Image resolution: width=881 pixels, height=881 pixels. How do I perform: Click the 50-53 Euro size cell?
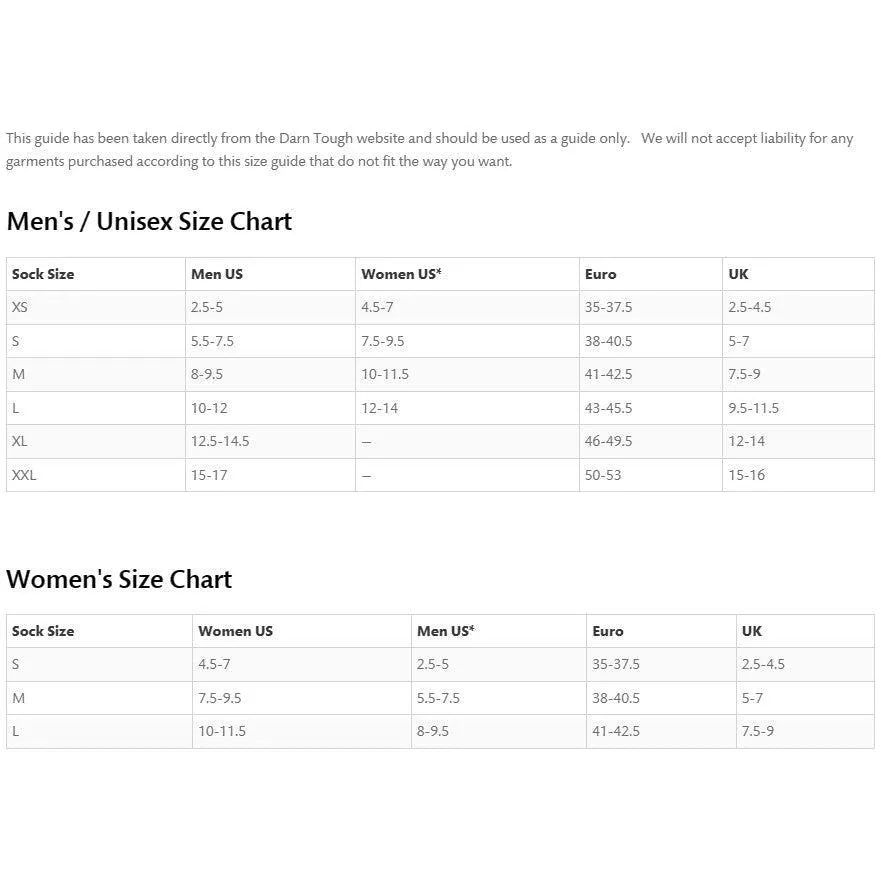603,475
